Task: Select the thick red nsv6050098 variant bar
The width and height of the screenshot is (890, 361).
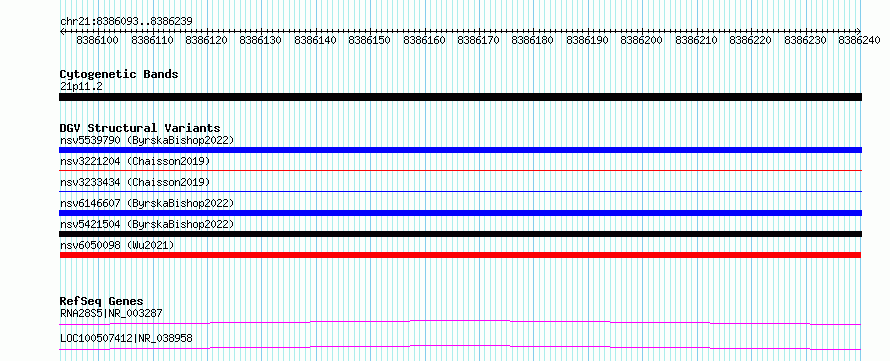Action: 460,255
